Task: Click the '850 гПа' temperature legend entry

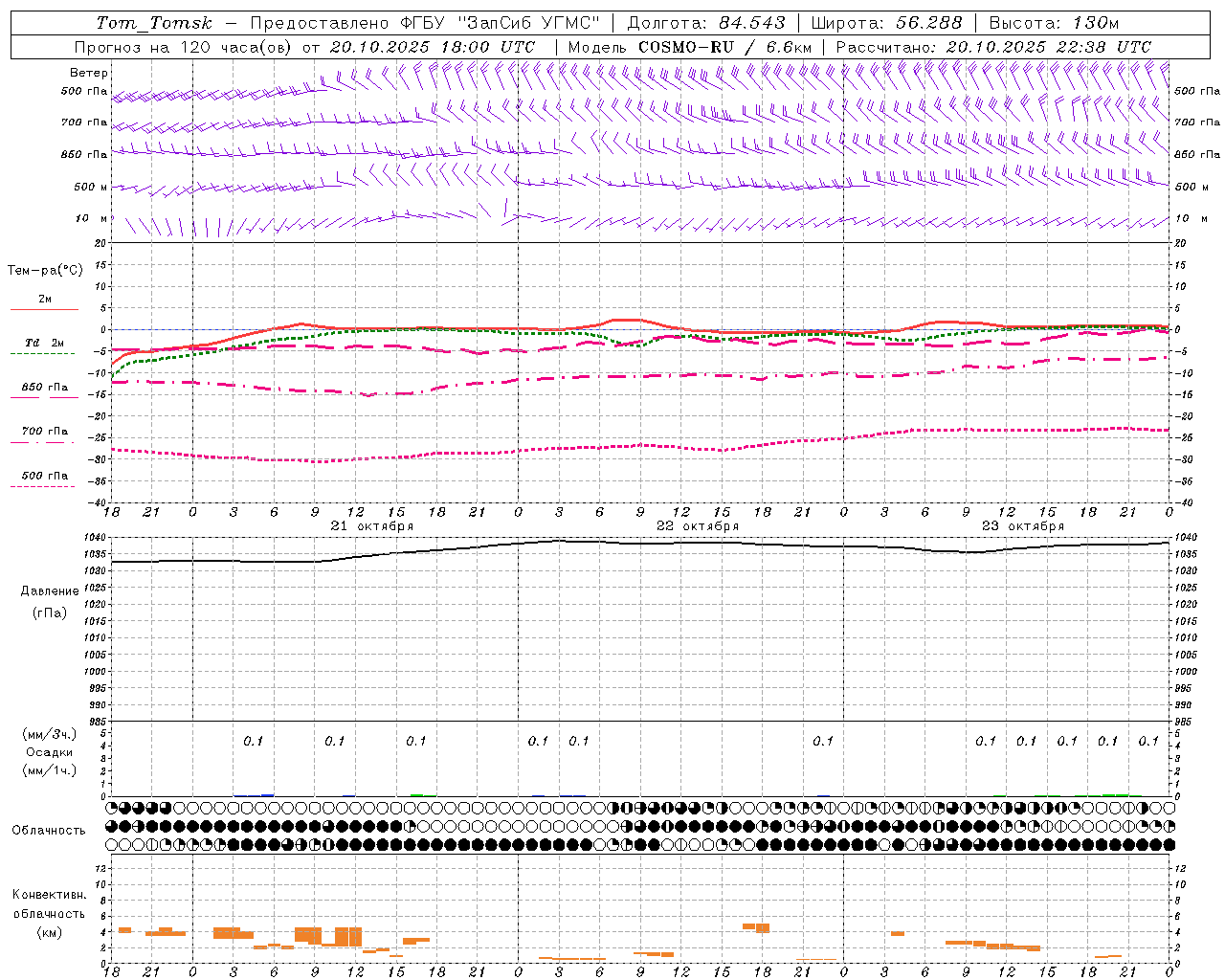Action: click(x=44, y=388)
